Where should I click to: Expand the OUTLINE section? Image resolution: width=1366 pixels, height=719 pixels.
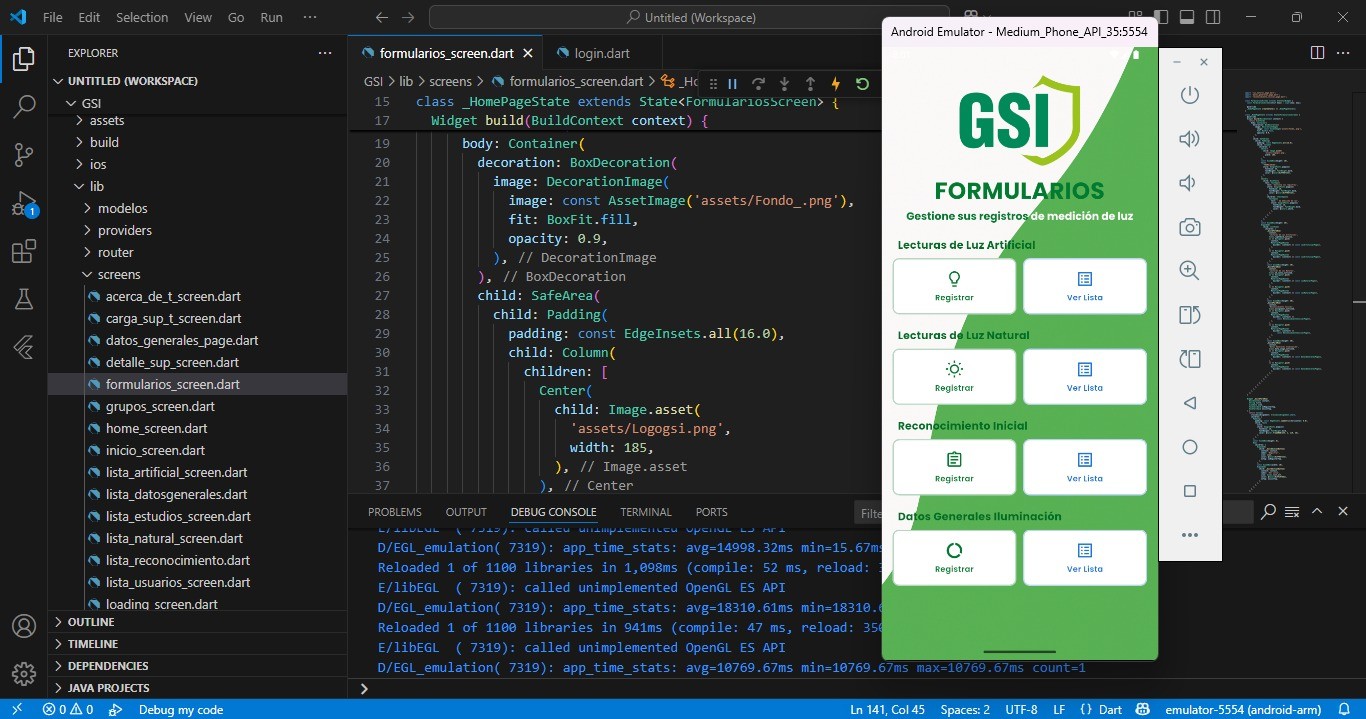(91, 622)
